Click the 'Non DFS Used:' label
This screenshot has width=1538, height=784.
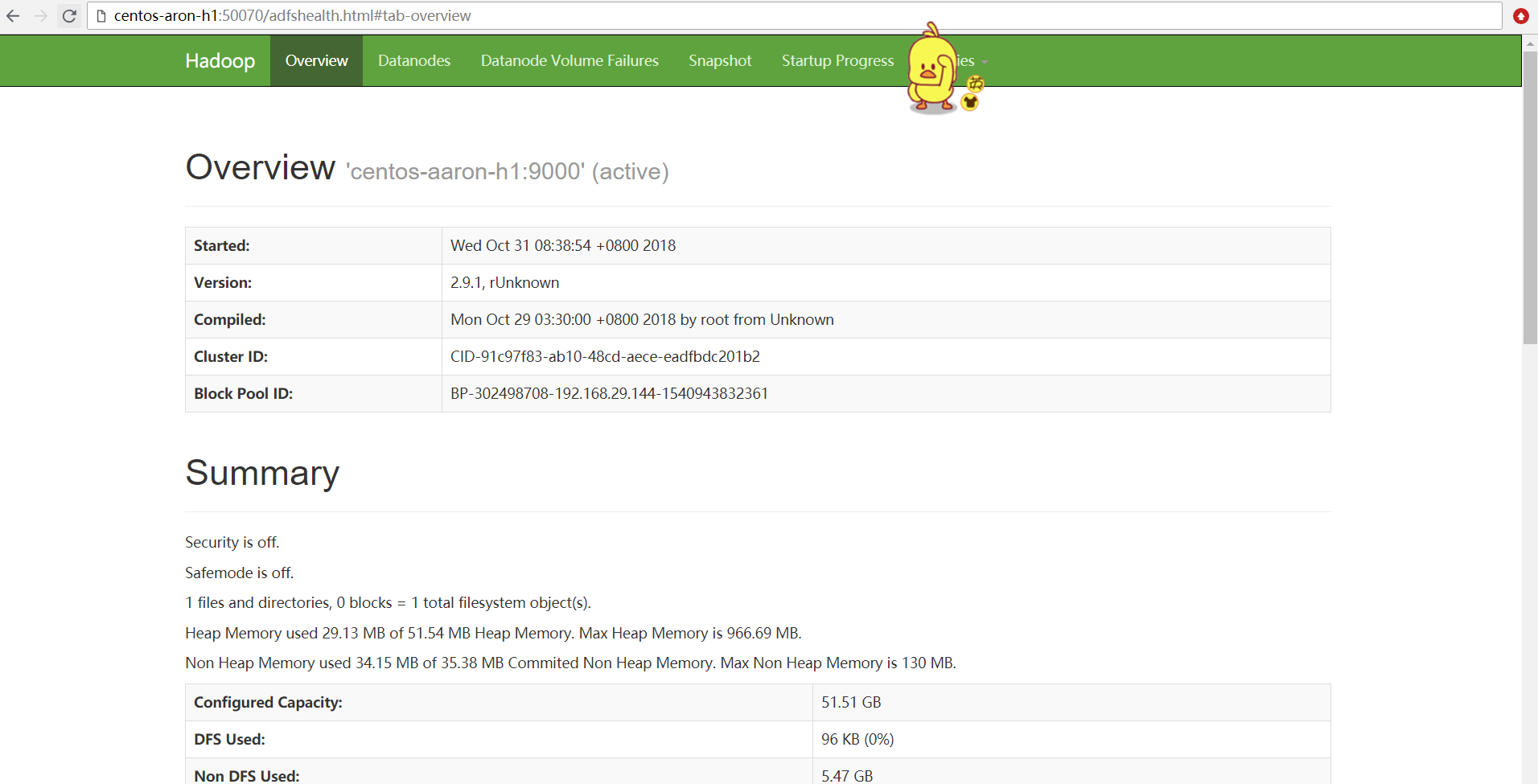click(247, 776)
